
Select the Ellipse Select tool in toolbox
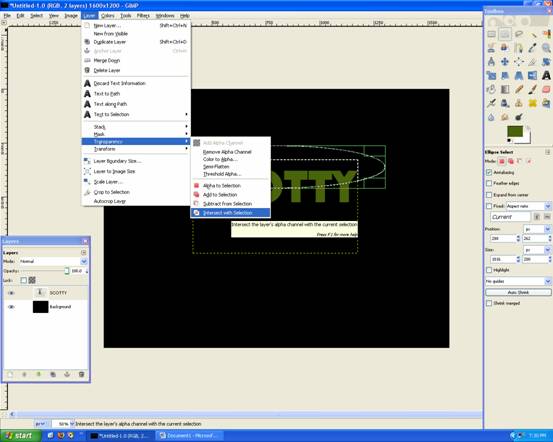coord(505,34)
